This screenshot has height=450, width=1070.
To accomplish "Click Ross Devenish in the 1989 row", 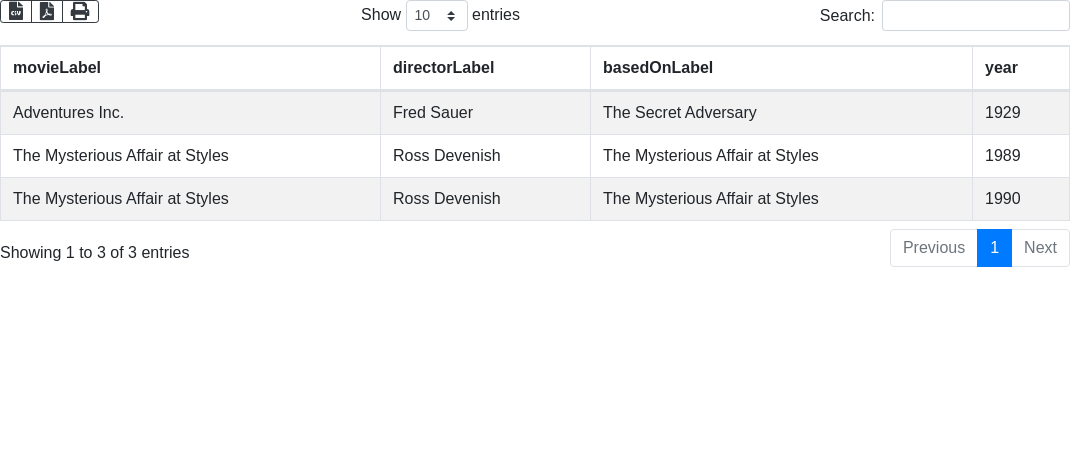I will (446, 156).
